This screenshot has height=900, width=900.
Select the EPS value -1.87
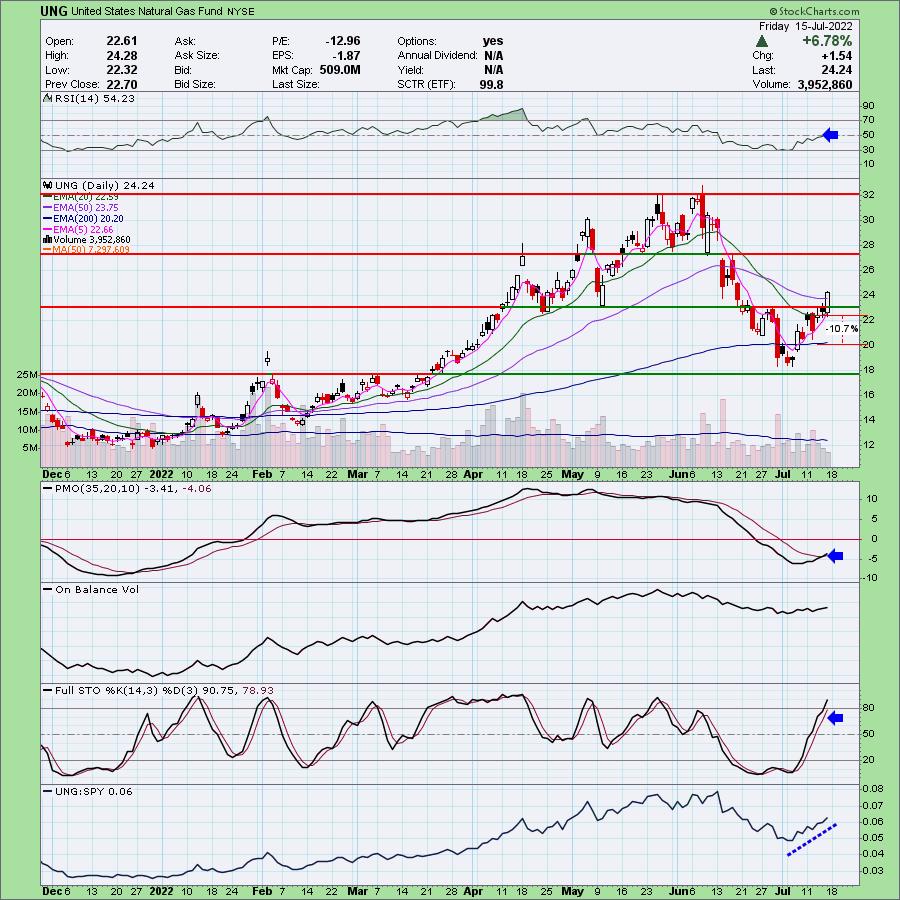[x=346, y=55]
